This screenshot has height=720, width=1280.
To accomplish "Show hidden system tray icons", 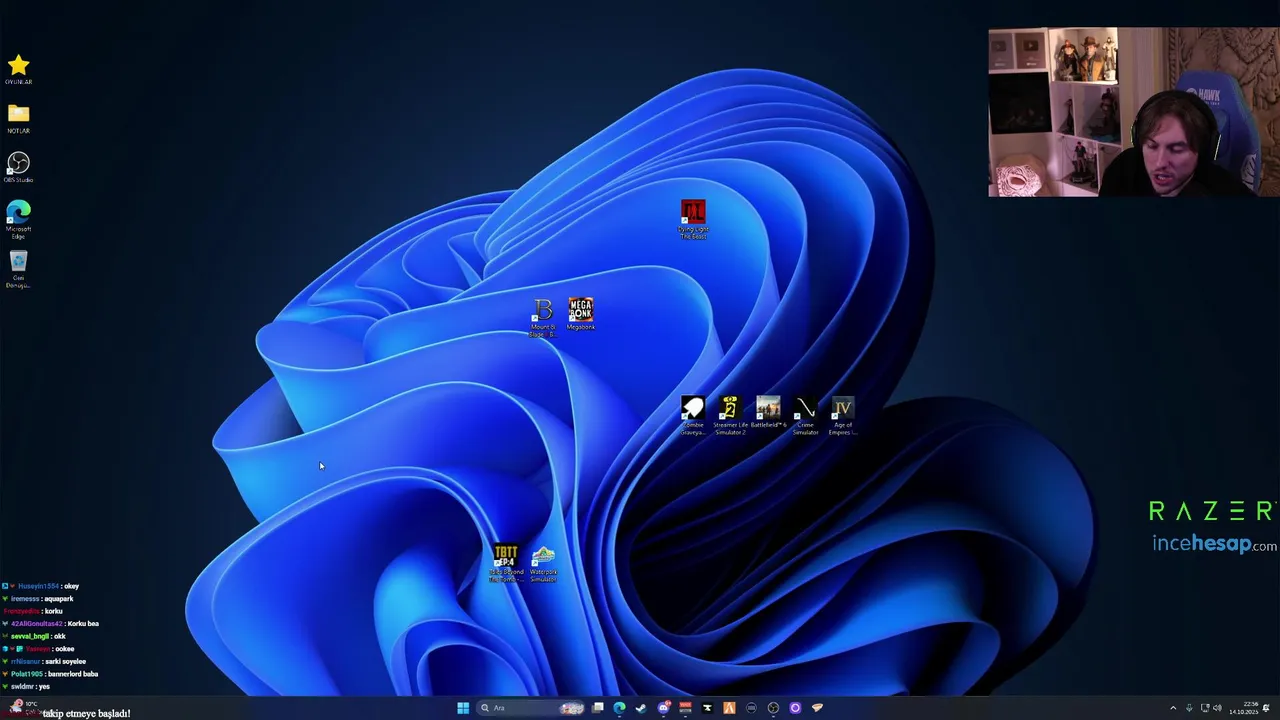I will [1173, 708].
